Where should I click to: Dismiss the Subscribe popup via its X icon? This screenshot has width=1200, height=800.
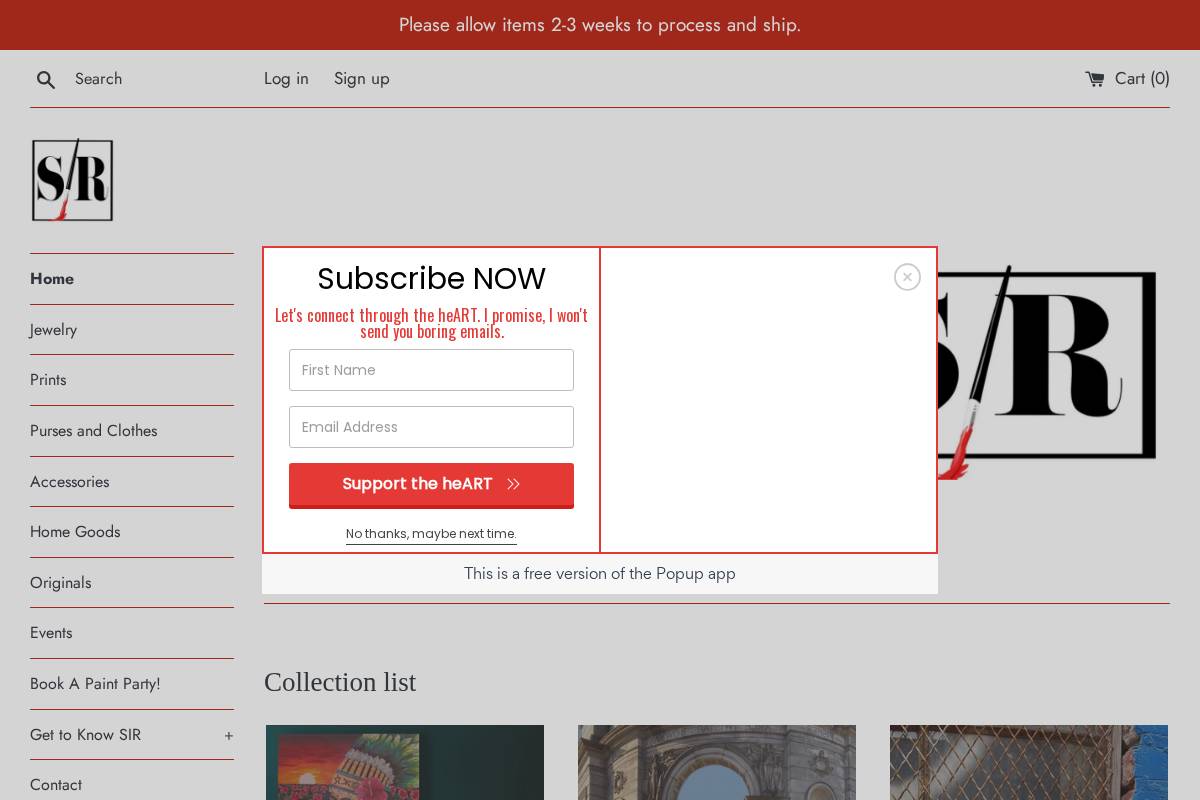(907, 277)
